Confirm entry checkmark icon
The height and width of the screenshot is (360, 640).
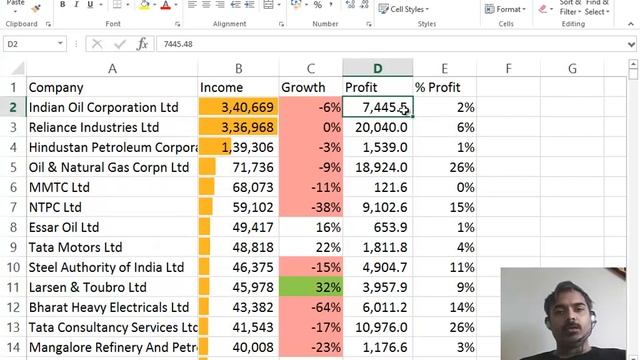point(120,44)
